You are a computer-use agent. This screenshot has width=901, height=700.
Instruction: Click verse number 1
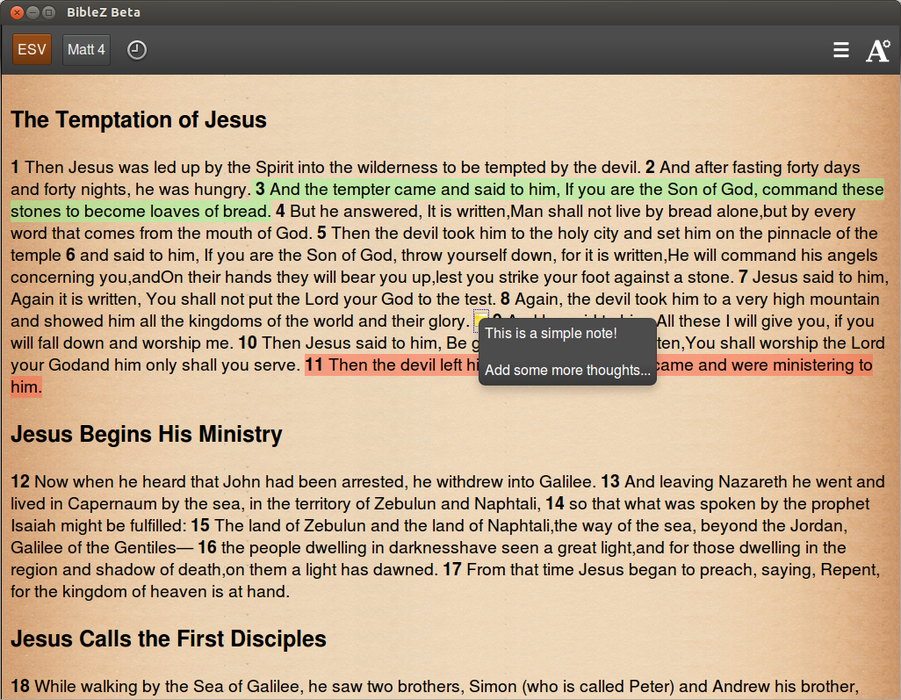click(16, 168)
